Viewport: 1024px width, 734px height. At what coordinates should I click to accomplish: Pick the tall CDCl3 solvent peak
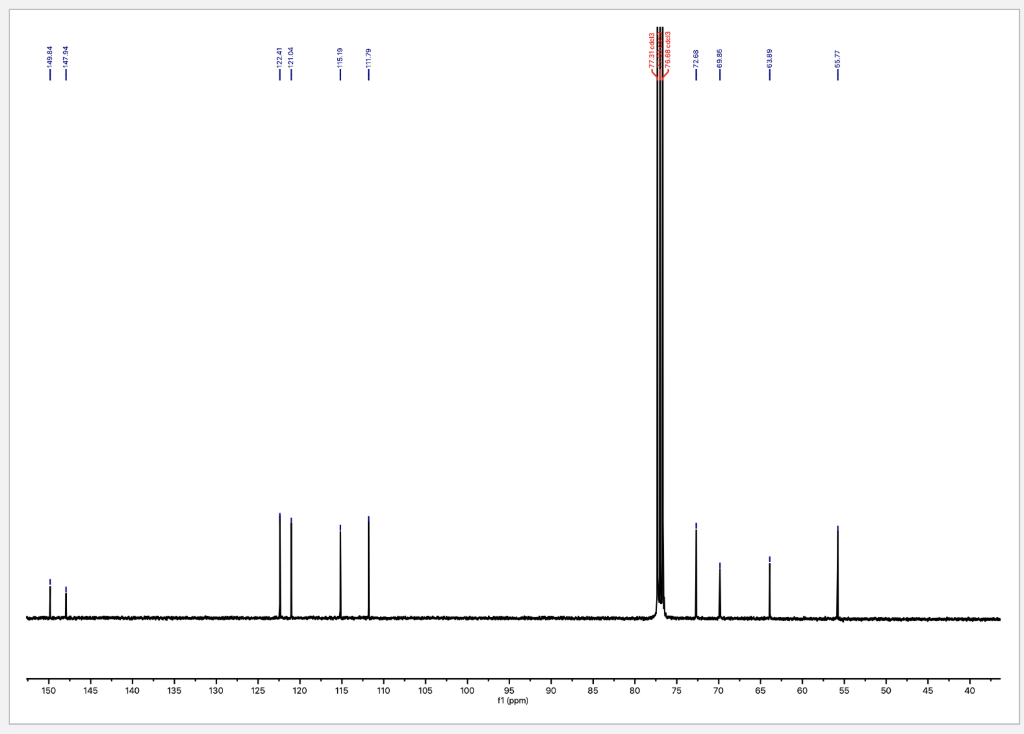click(x=660, y=320)
